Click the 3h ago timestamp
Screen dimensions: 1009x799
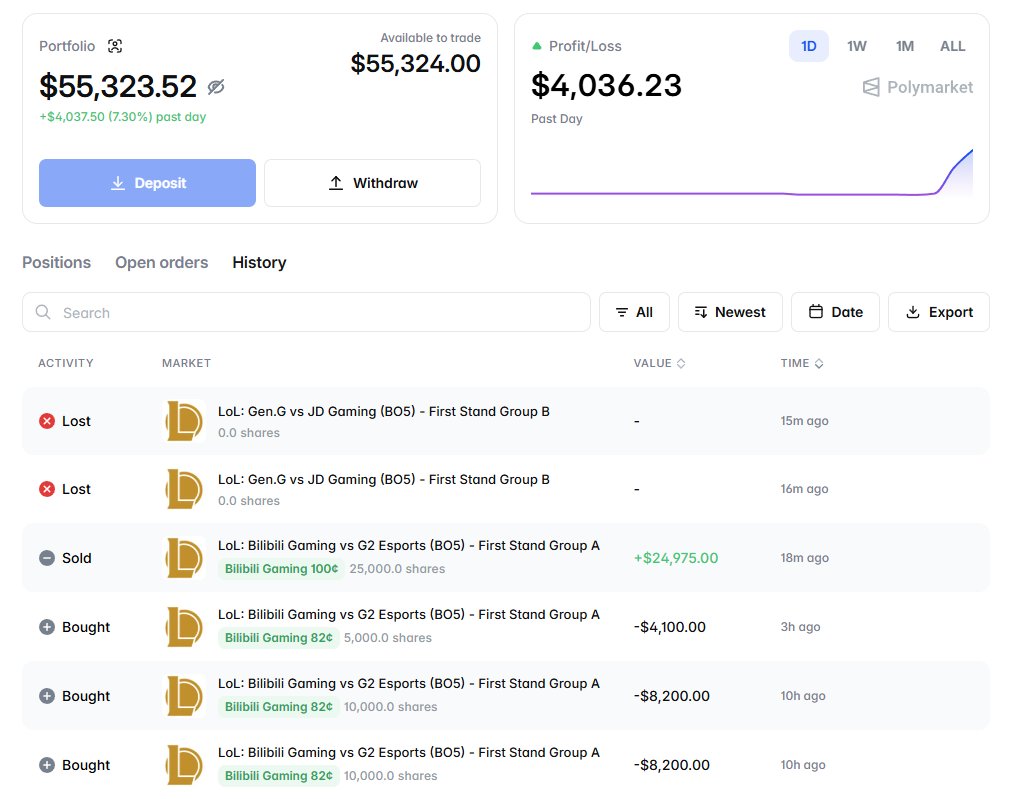(x=800, y=627)
